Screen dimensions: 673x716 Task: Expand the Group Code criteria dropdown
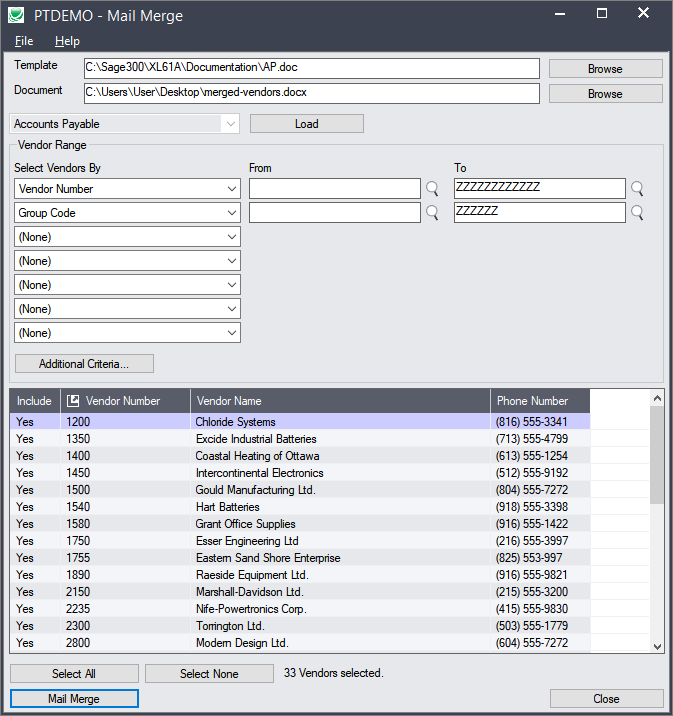point(232,213)
